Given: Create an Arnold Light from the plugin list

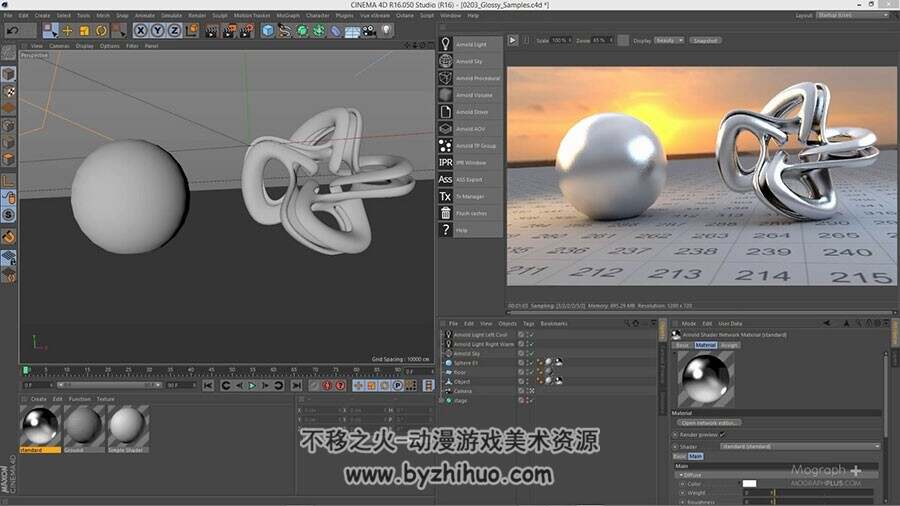Looking at the screenshot, I should click(470, 44).
